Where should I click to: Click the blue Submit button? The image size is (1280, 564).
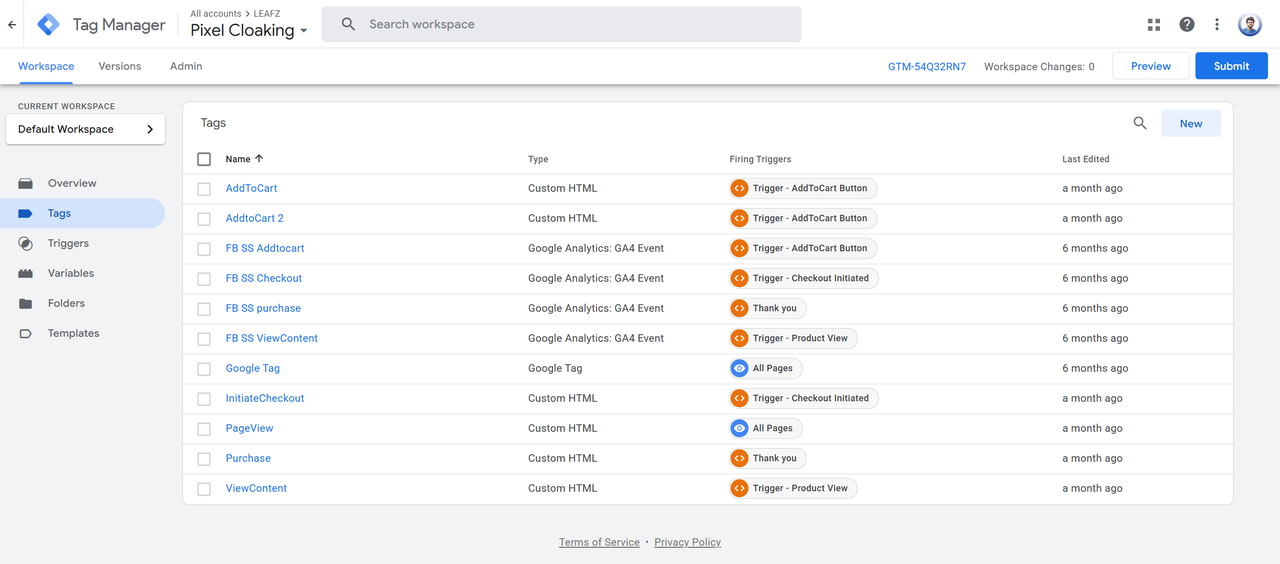coord(1231,66)
